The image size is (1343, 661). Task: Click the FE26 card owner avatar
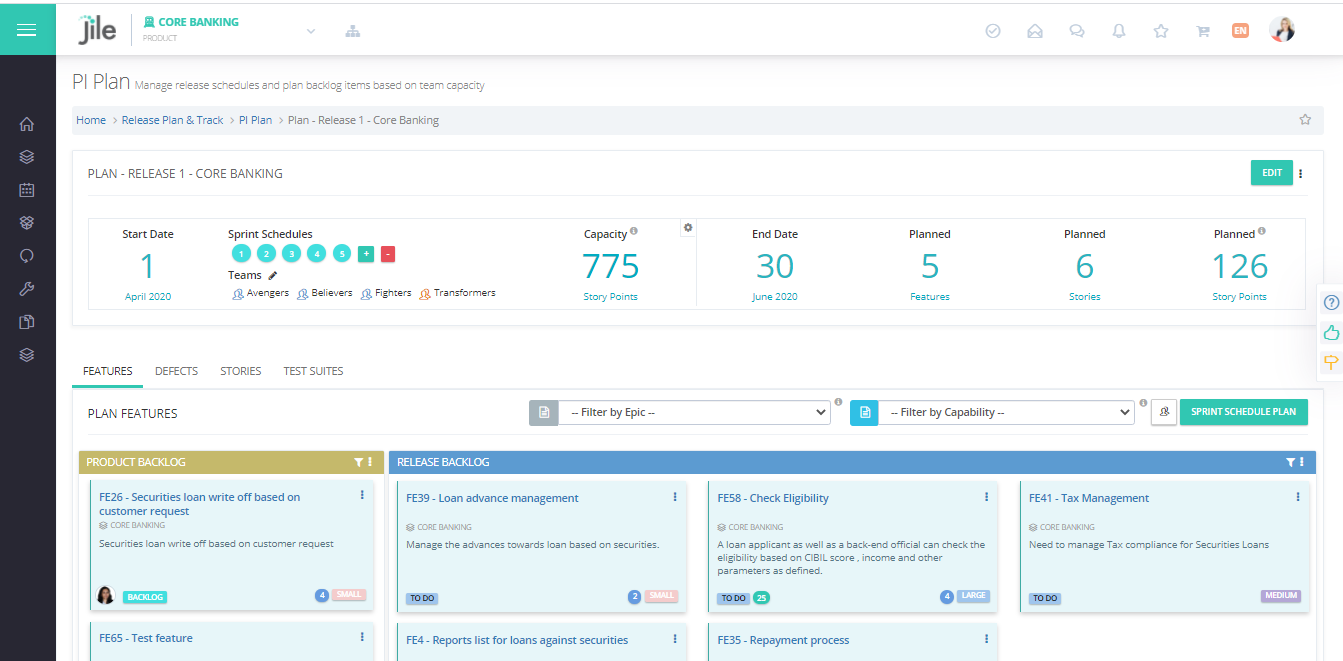[x=105, y=595]
